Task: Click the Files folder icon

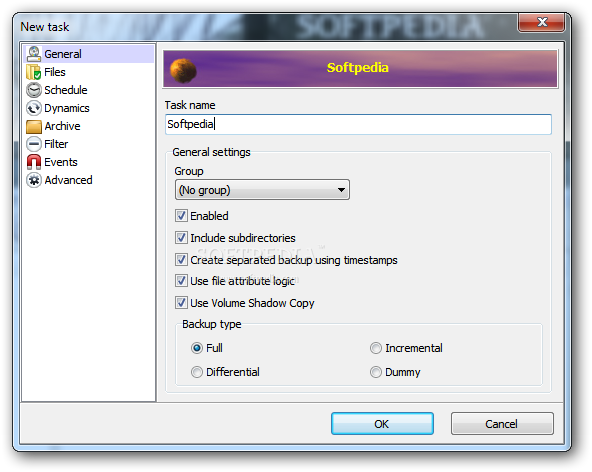Action: click(x=34, y=72)
